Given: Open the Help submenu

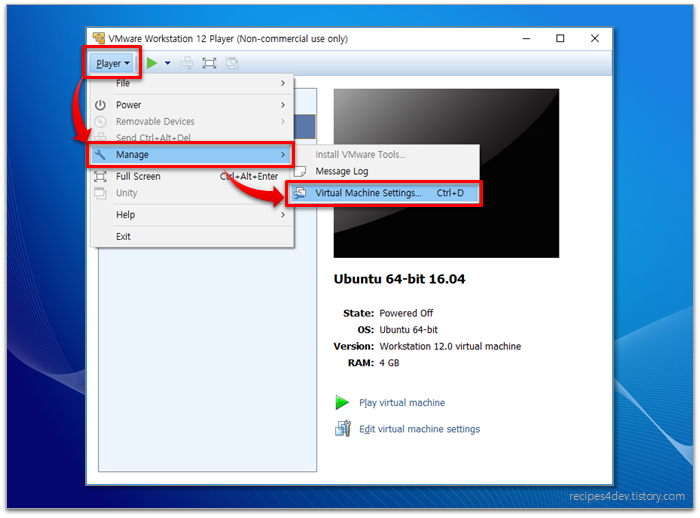Looking at the screenshot, I should tap(192, 215).
